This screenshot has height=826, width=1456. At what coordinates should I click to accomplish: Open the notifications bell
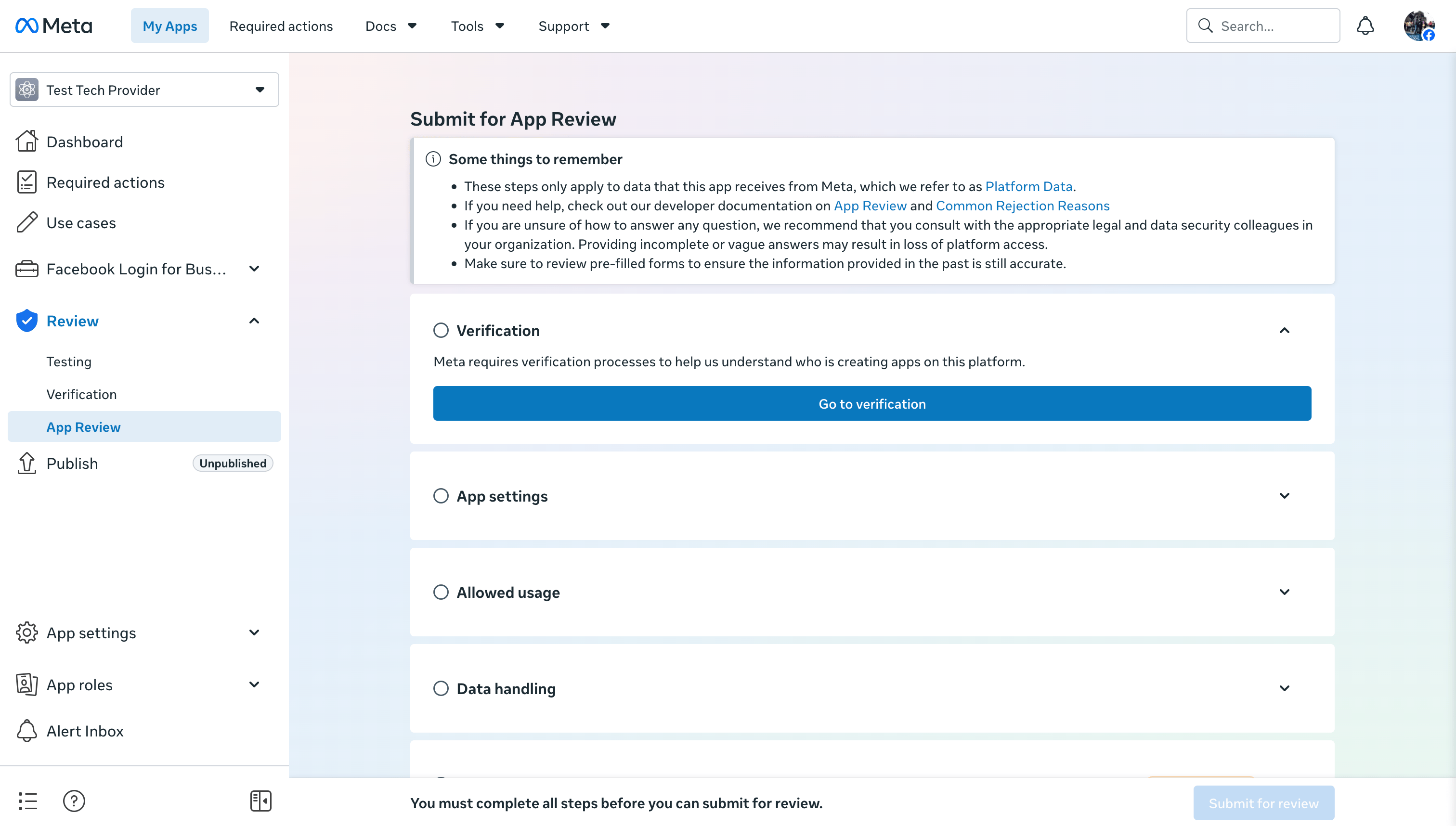[1365, 26]
